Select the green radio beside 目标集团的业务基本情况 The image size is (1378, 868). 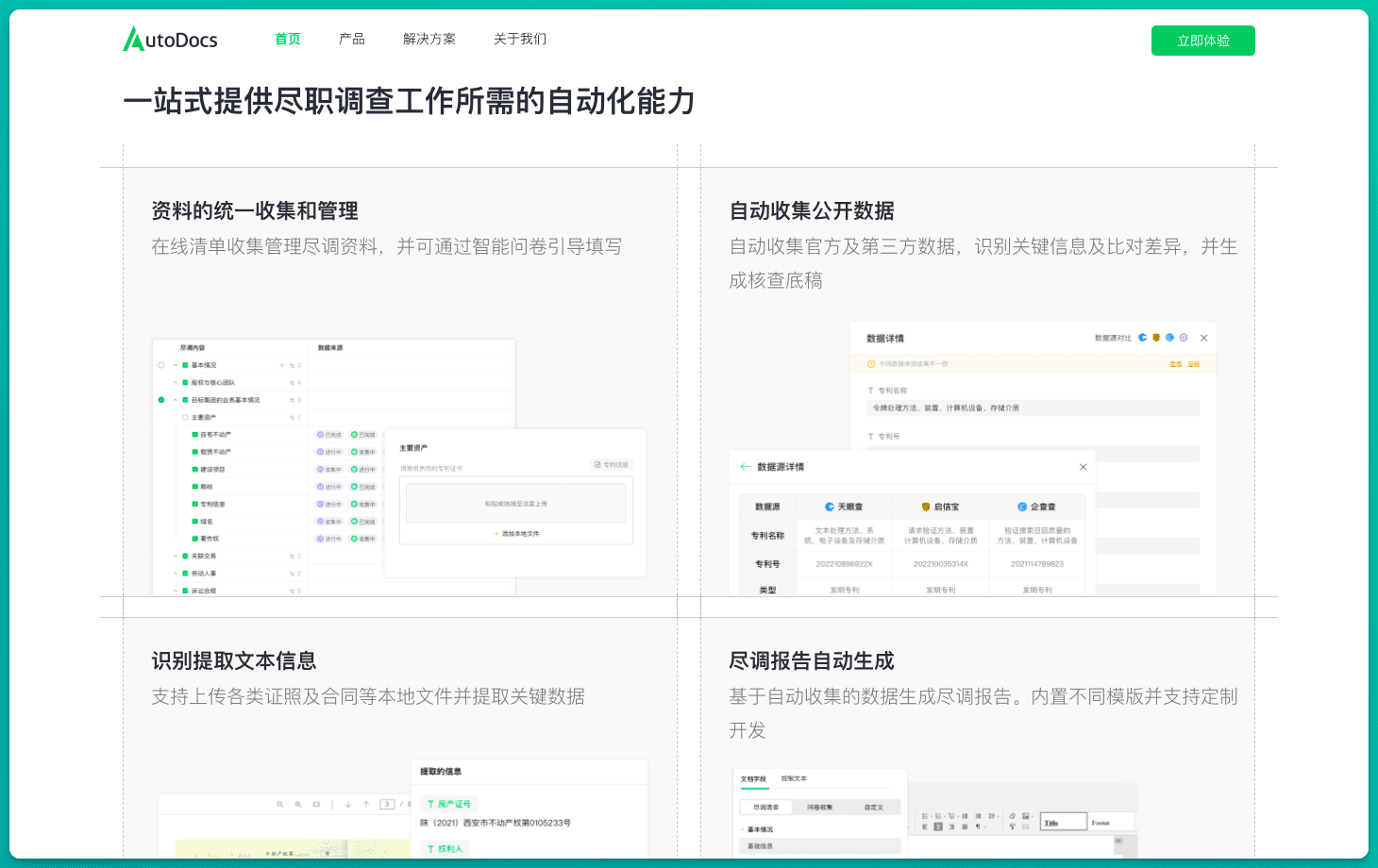[x=161, y=400]
